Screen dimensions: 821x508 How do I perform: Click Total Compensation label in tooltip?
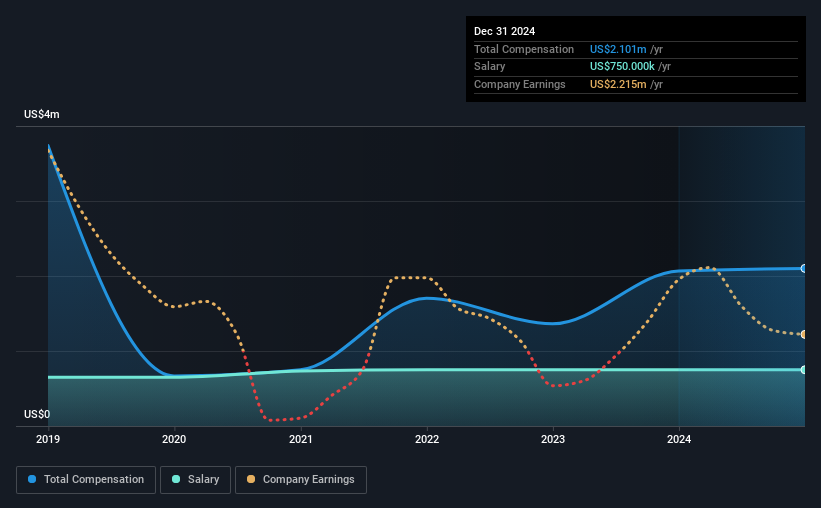[524, 49]
